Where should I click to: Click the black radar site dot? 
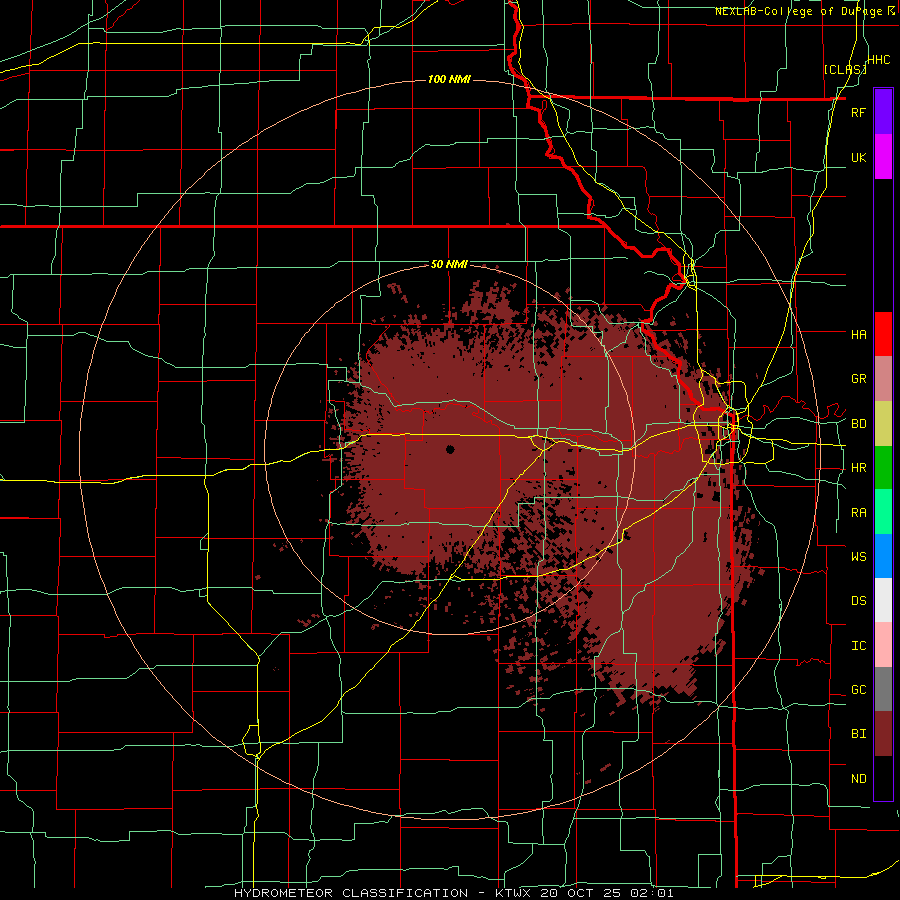coord(450,449)
